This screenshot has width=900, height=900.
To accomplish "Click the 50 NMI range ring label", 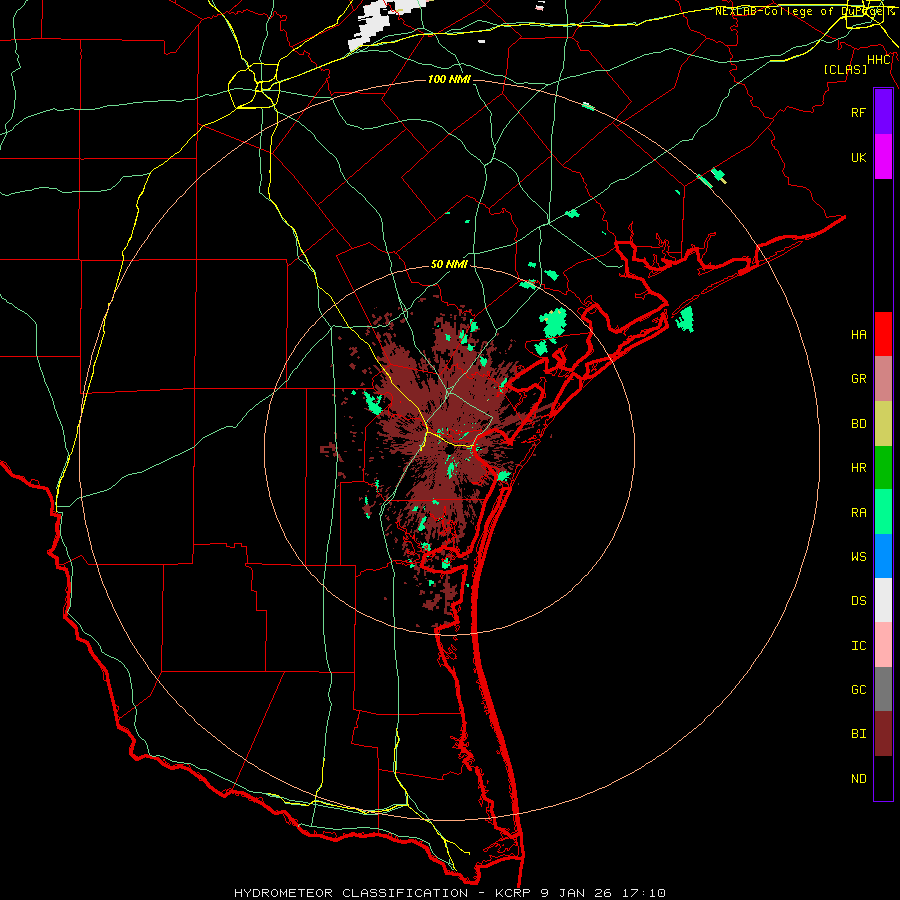I will pos(449,264).
